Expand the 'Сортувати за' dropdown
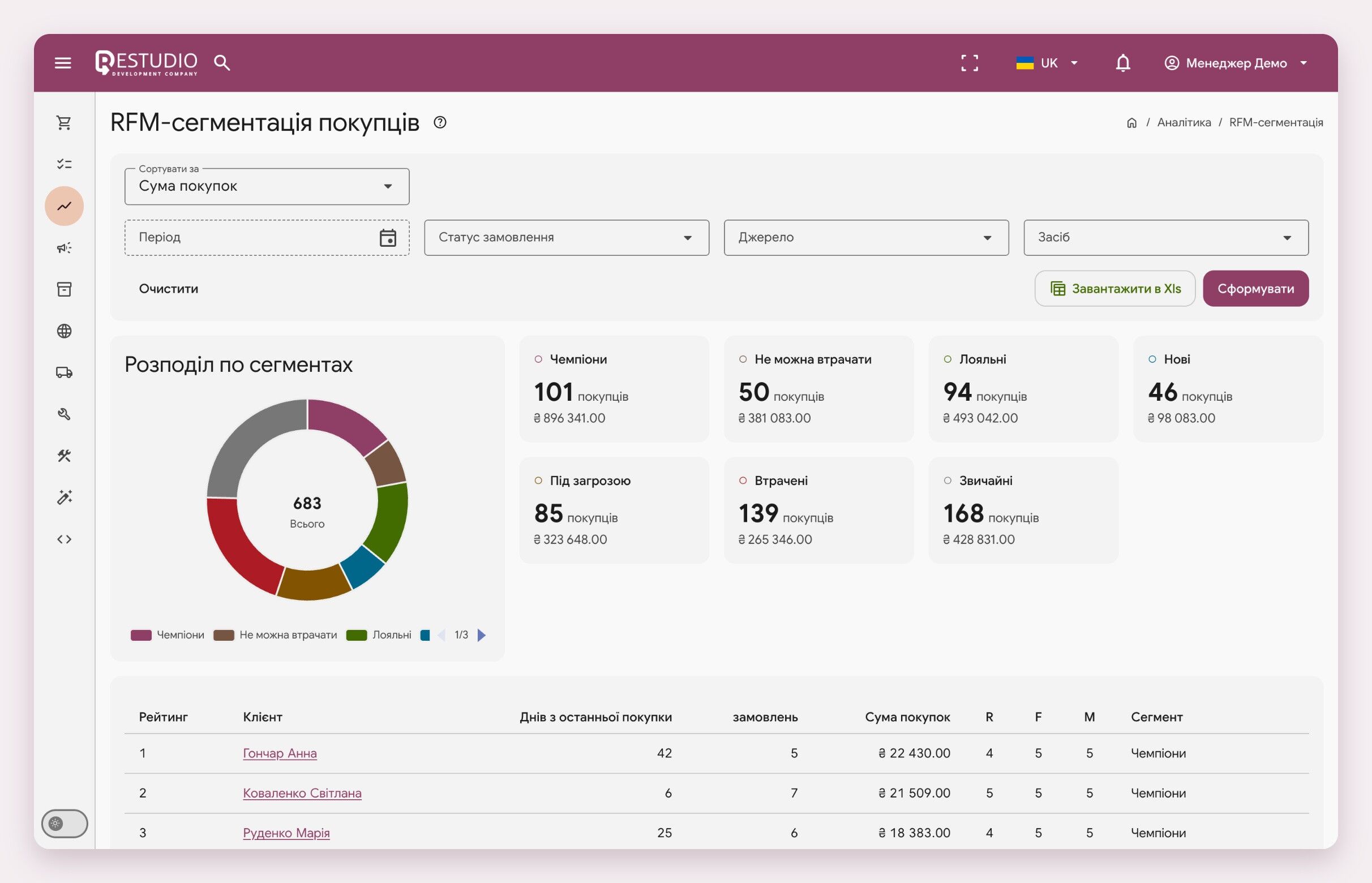The width and height of the screenshot is (1372, 883). tap(267, 186)
